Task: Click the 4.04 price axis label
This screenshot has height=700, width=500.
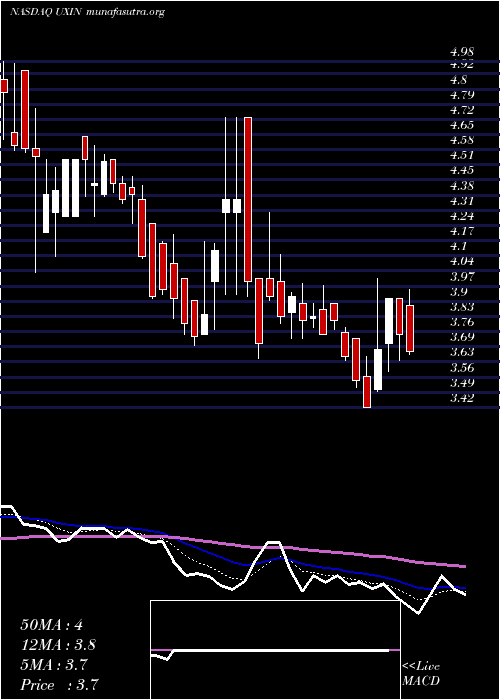Action: click(x=462, y=261)
